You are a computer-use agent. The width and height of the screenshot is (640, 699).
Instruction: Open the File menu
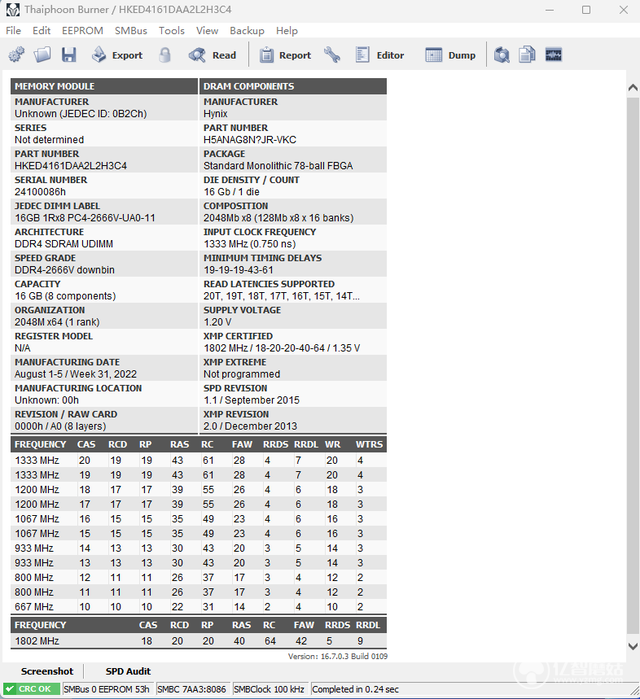13,31
